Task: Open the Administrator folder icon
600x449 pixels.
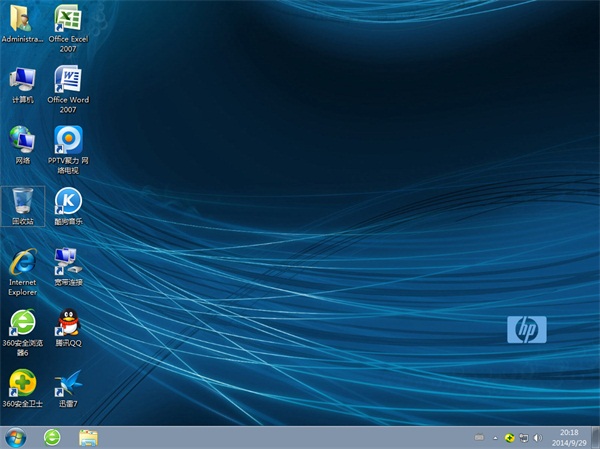Action: click(x=22, y=19)
